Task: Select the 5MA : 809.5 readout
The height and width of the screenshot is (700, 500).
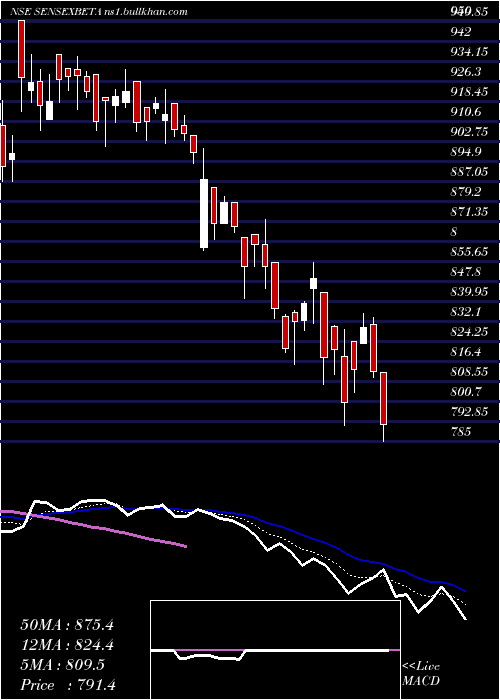Action: [x=63, y=665]
